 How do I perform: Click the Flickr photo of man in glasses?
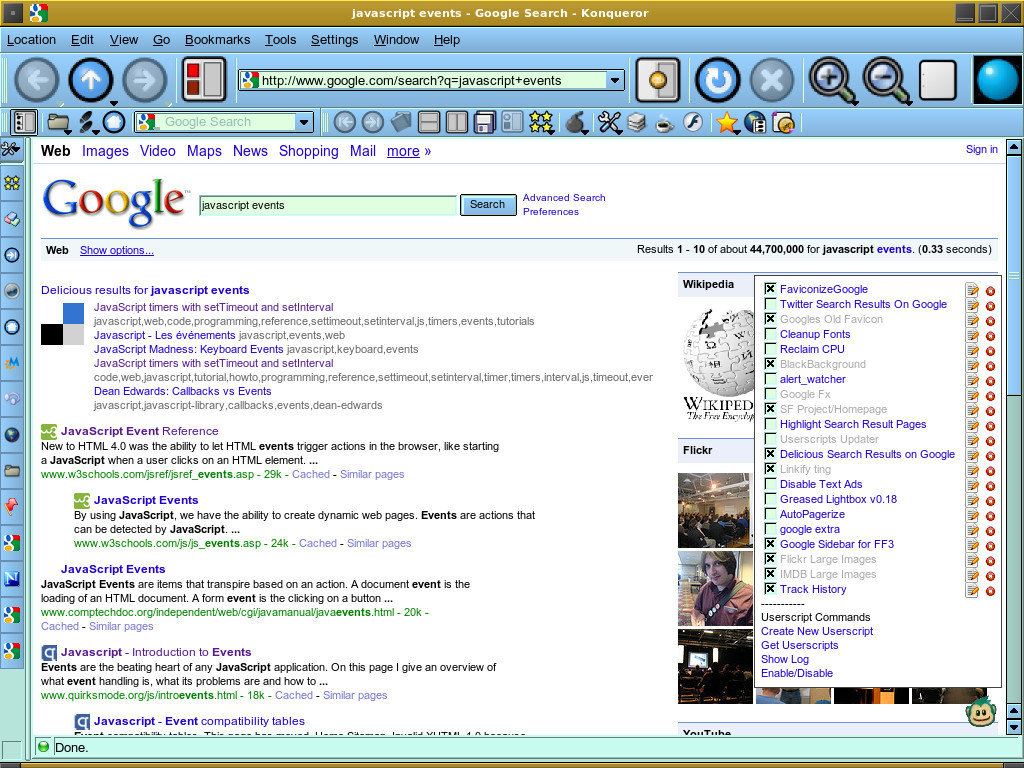[x=714, y=588]
